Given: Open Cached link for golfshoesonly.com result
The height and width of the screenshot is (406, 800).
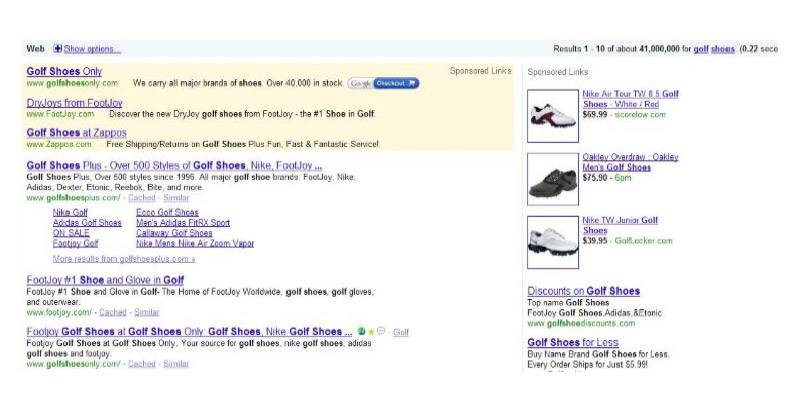Looking at the screenshot, I should 141,364.
